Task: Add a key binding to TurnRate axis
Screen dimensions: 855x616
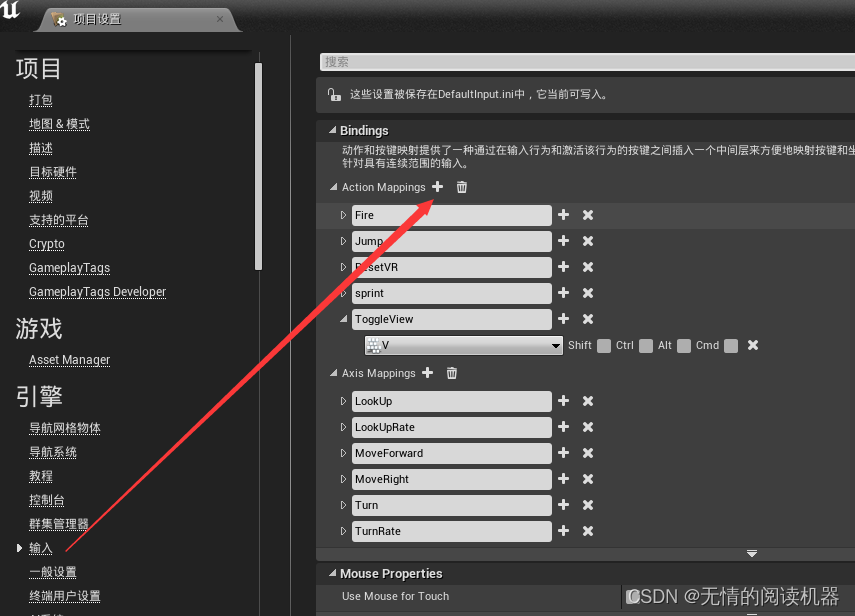Action: [563, 530]
